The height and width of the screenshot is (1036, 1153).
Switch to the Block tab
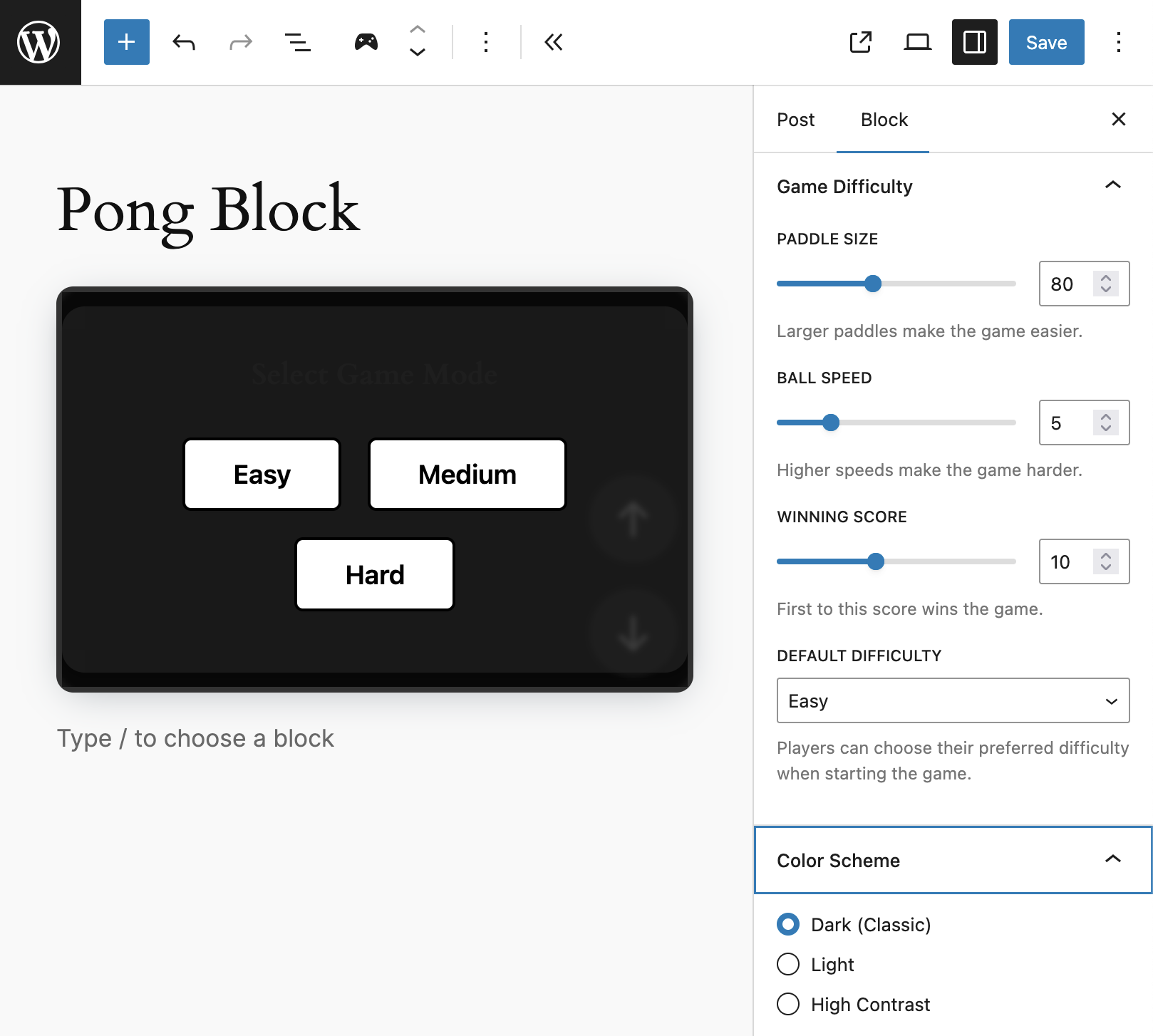point(884,120)
